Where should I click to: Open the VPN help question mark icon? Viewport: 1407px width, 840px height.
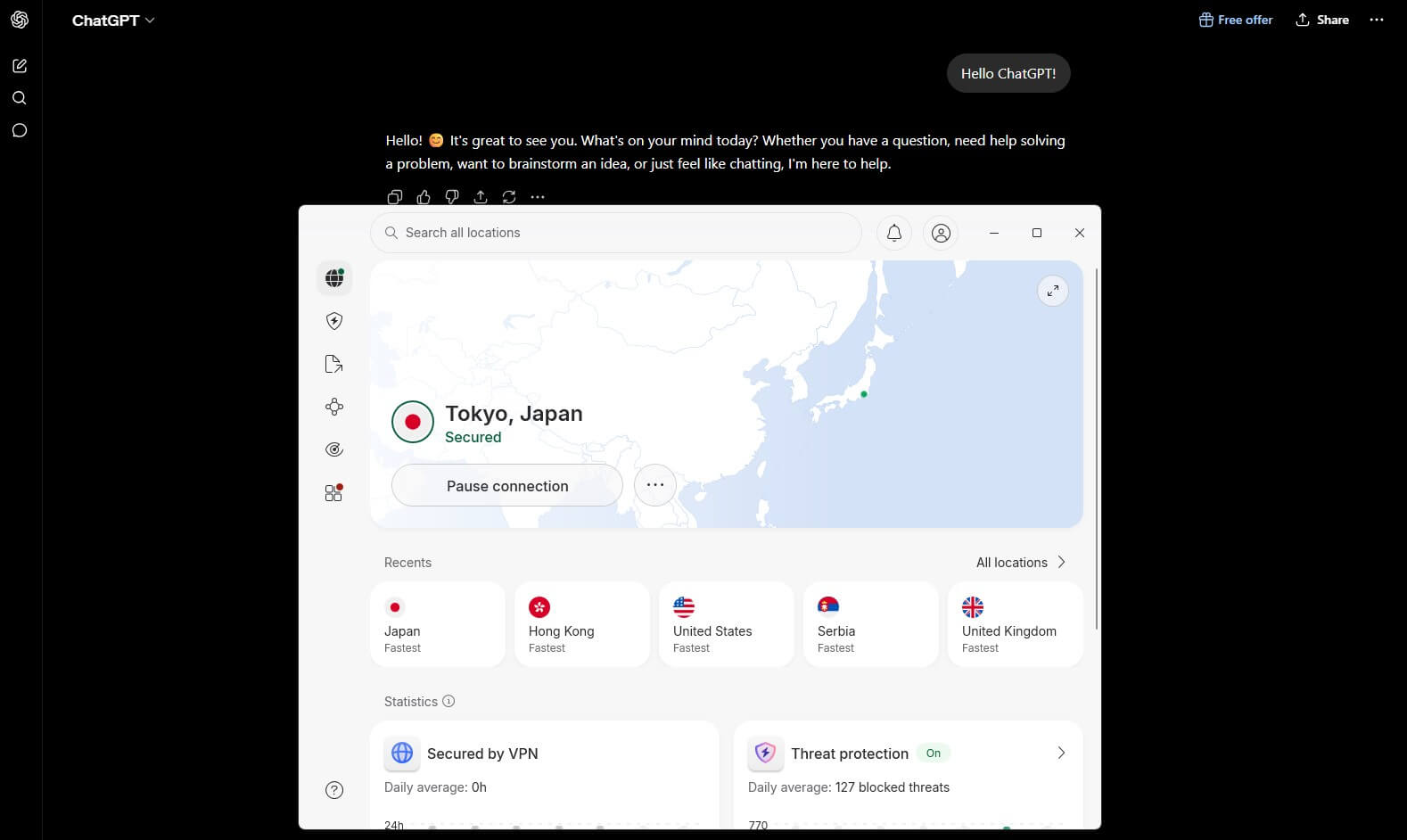[x=334, y=790]
